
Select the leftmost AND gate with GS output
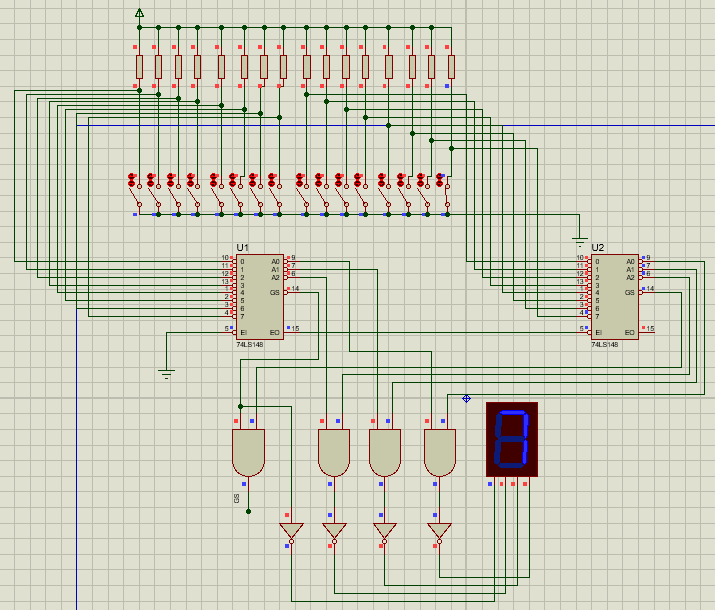(x=249, y=452)
